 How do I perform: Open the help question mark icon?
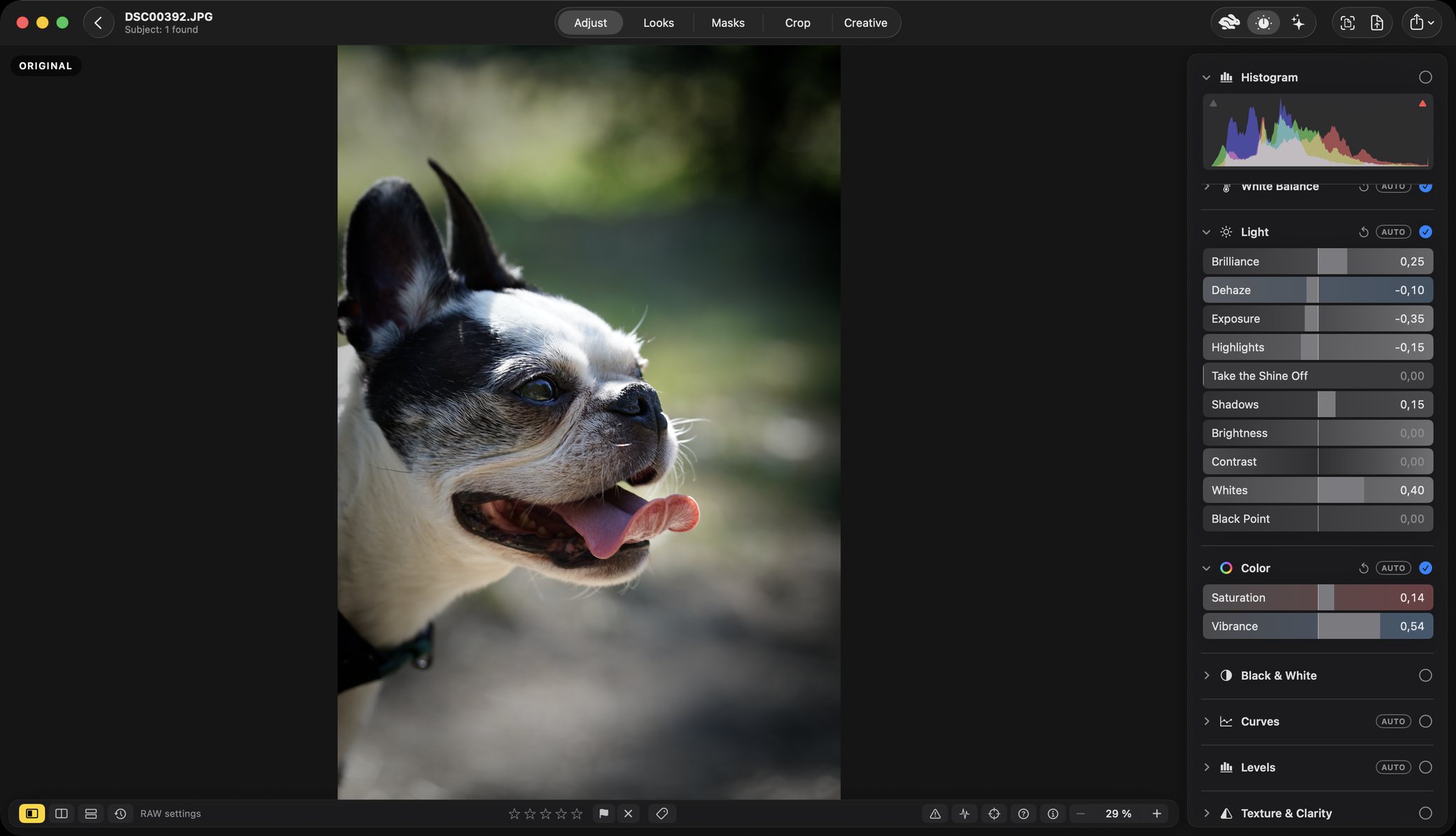(x=1023, y=814)
